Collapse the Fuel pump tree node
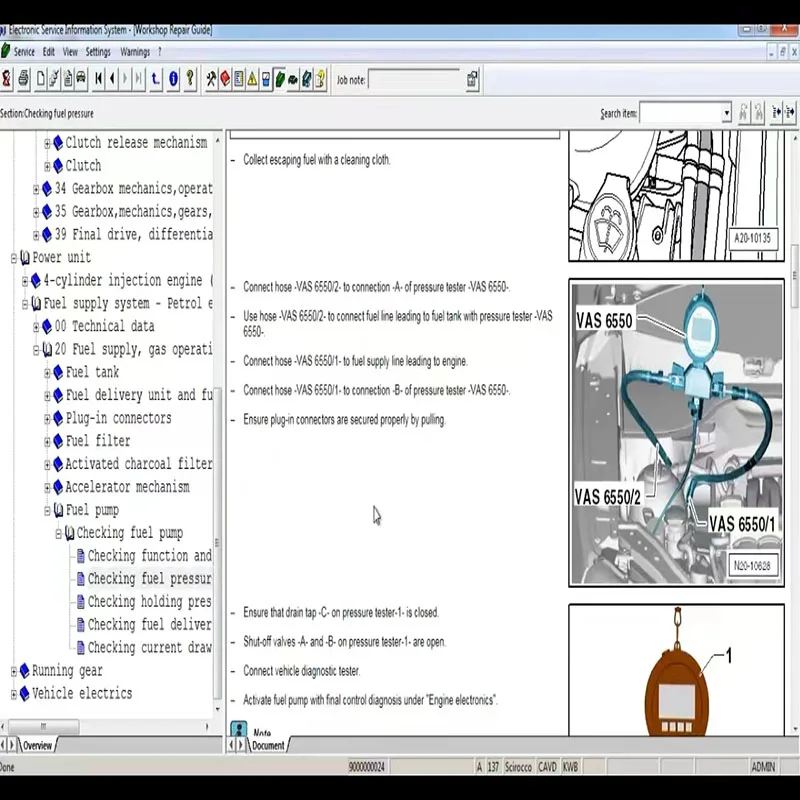This screenshot has height=800, width=800. (x=47, y=510)
